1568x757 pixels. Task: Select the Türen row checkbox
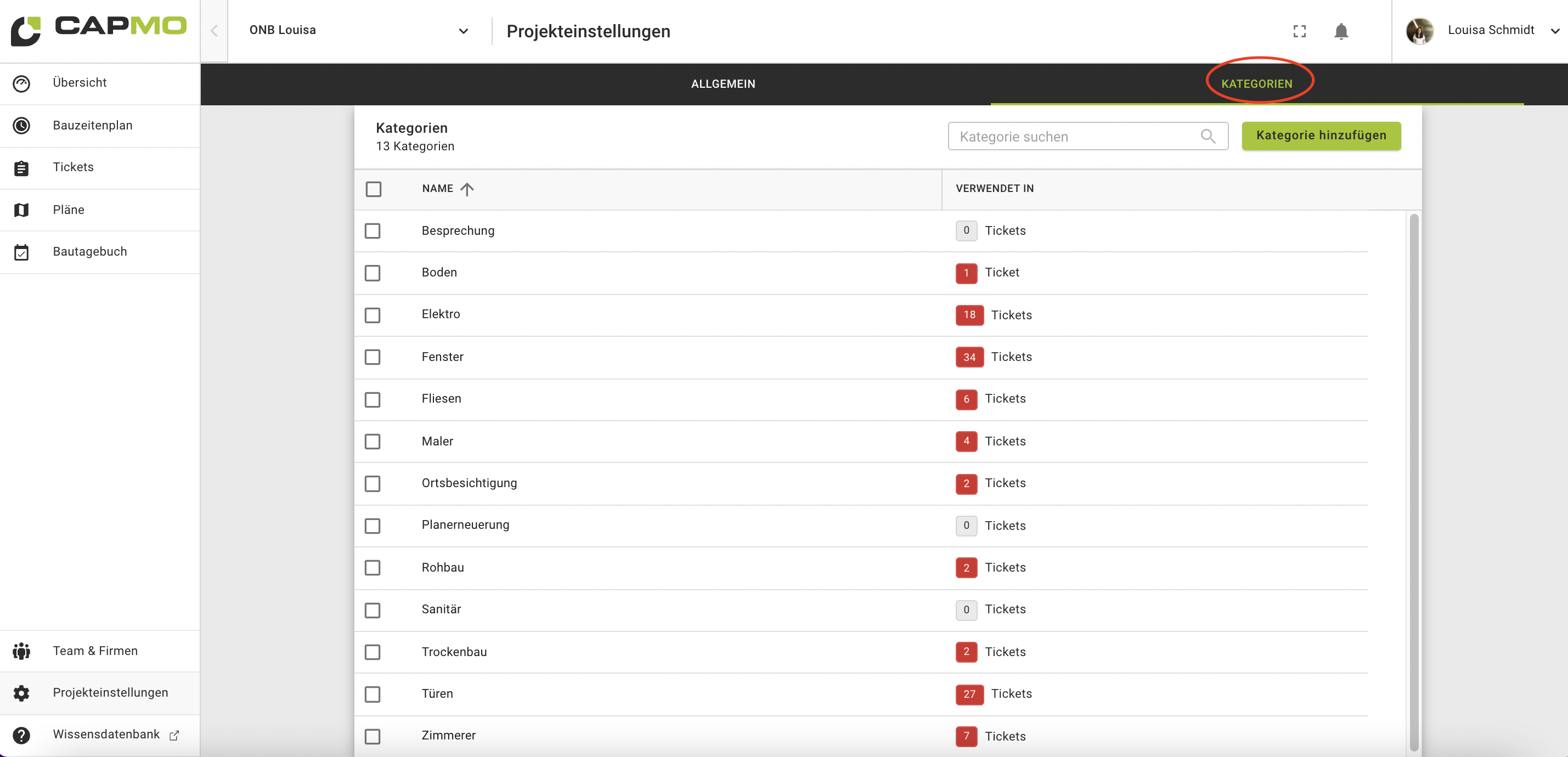click(x=373, y=694)
